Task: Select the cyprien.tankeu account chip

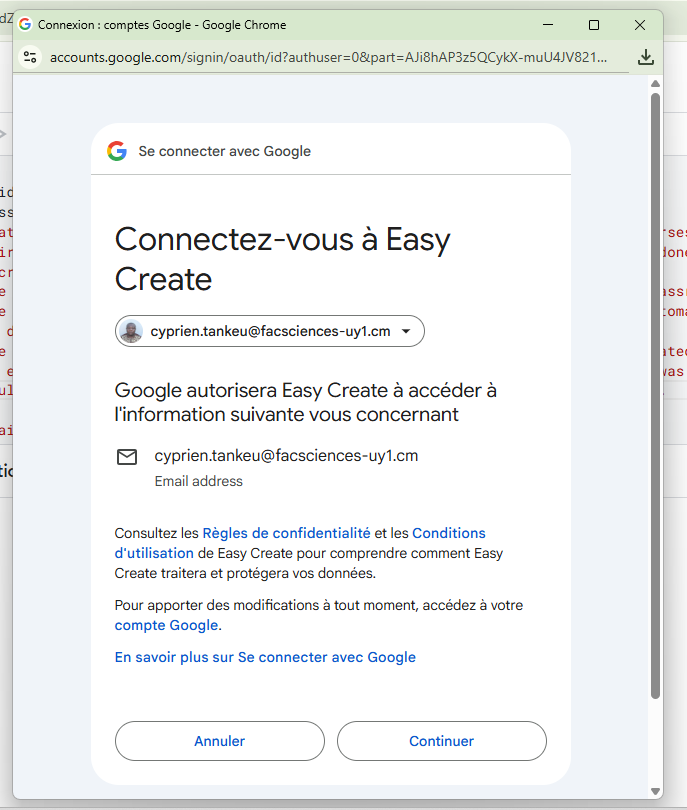Action: (x=270, y=331)
